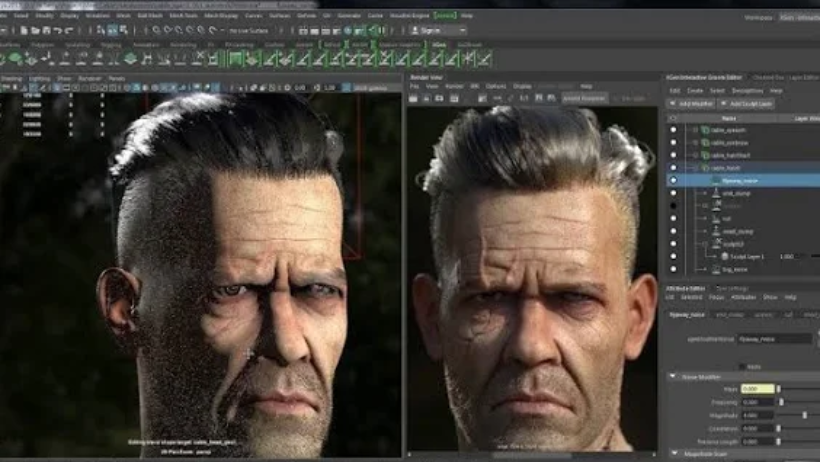Click the modifier icon beside end_clump
This screenshot has height=462, width=820.
[716, 193]
